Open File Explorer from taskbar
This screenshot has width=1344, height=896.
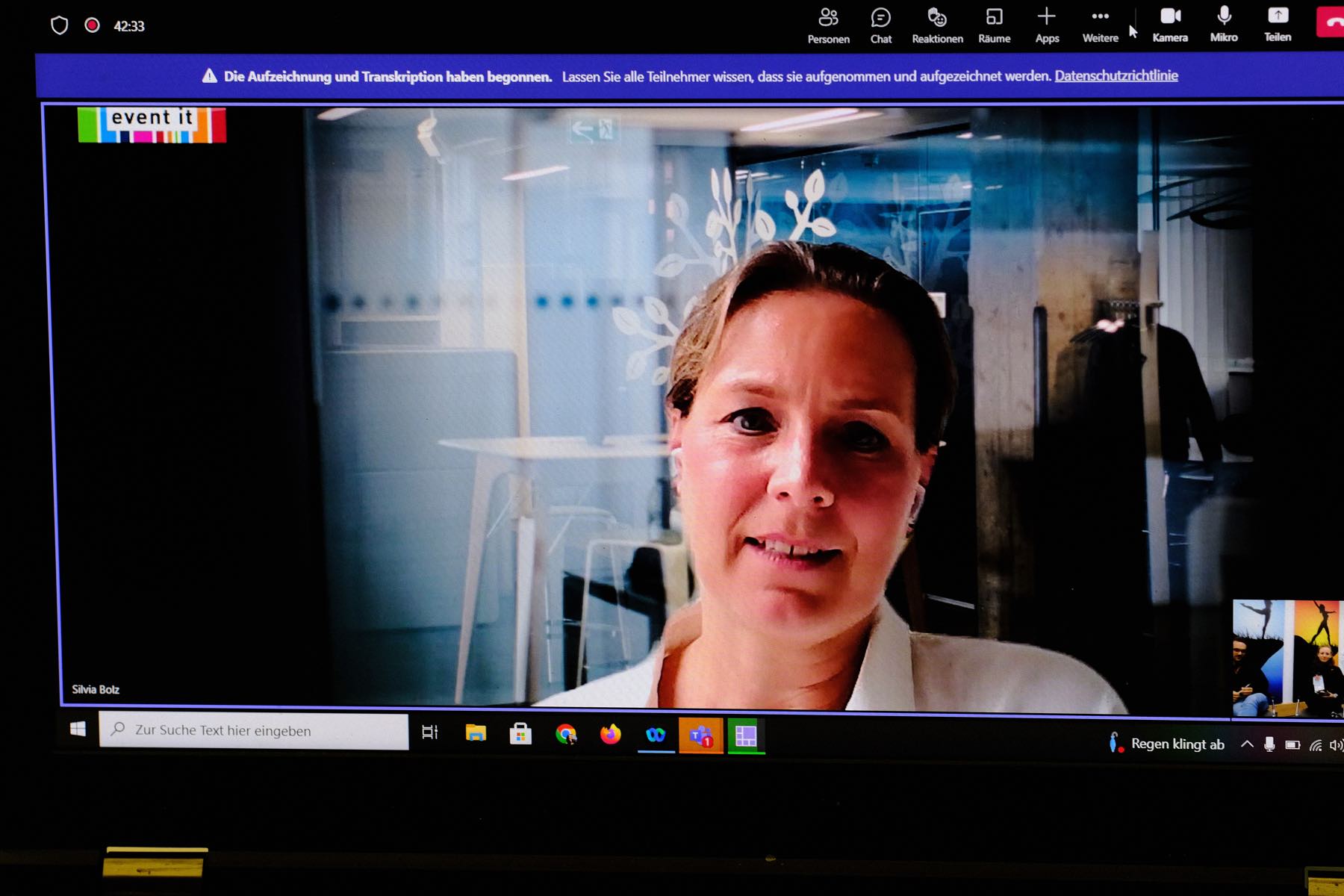pyautogui.click(x=476, y=733)
